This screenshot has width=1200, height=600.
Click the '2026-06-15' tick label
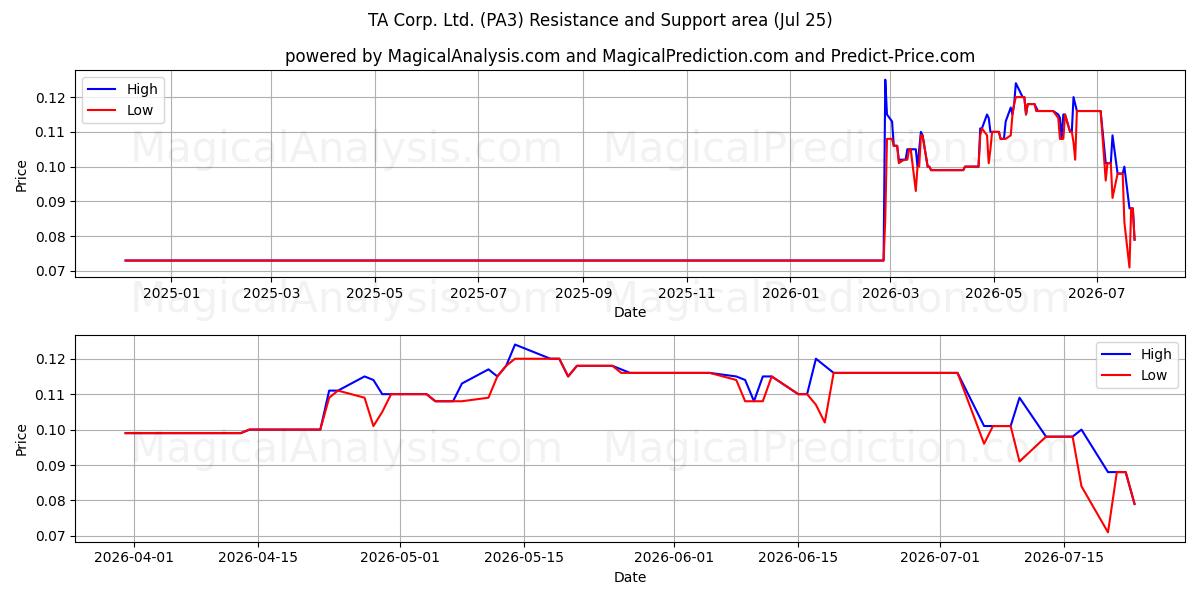point(798,558)
